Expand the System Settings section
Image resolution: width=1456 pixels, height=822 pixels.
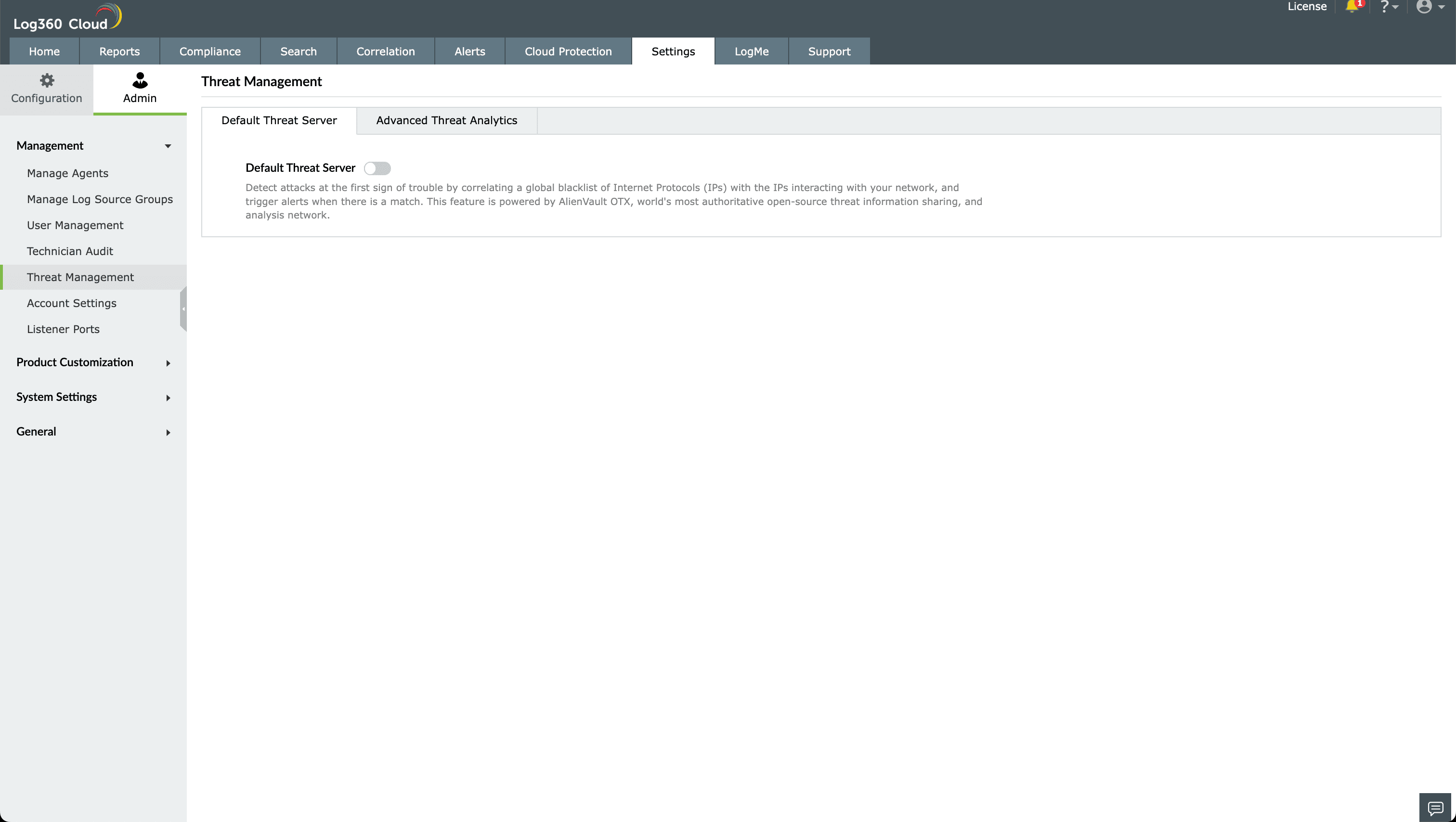[168, 398]
